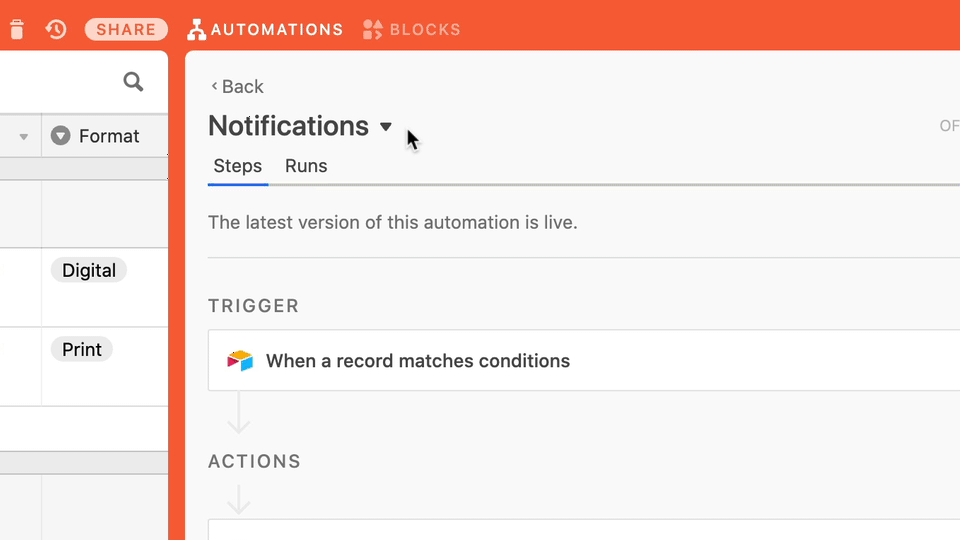This screenshot has width=960, height=540.
Task: Select the Digital format tag
Action: (x=89, y=270)
